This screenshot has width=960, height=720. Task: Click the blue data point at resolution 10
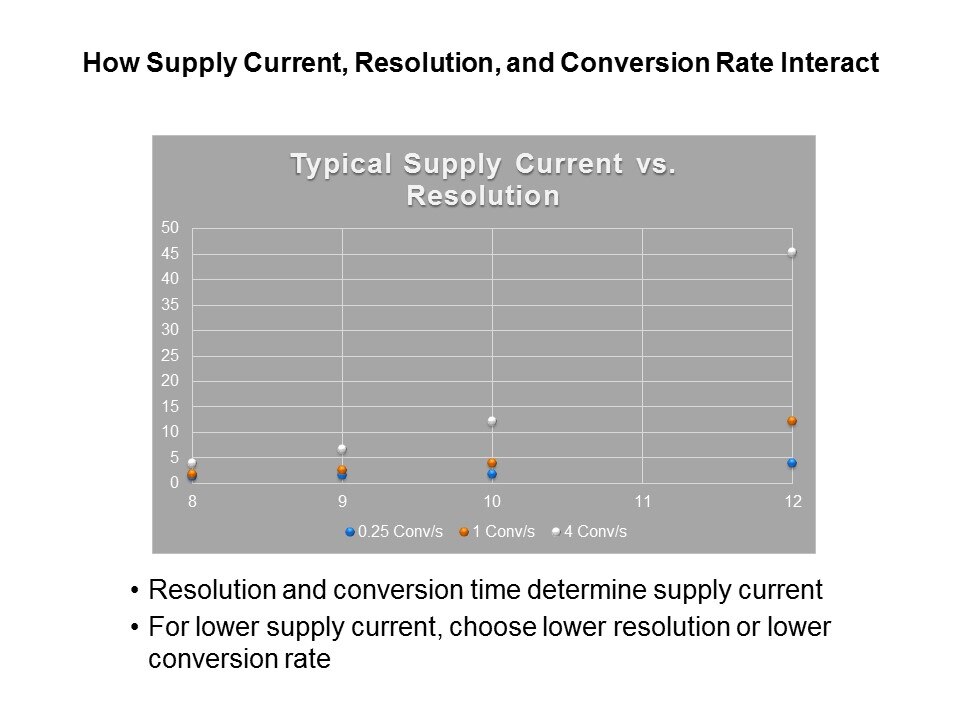(492, 474)
